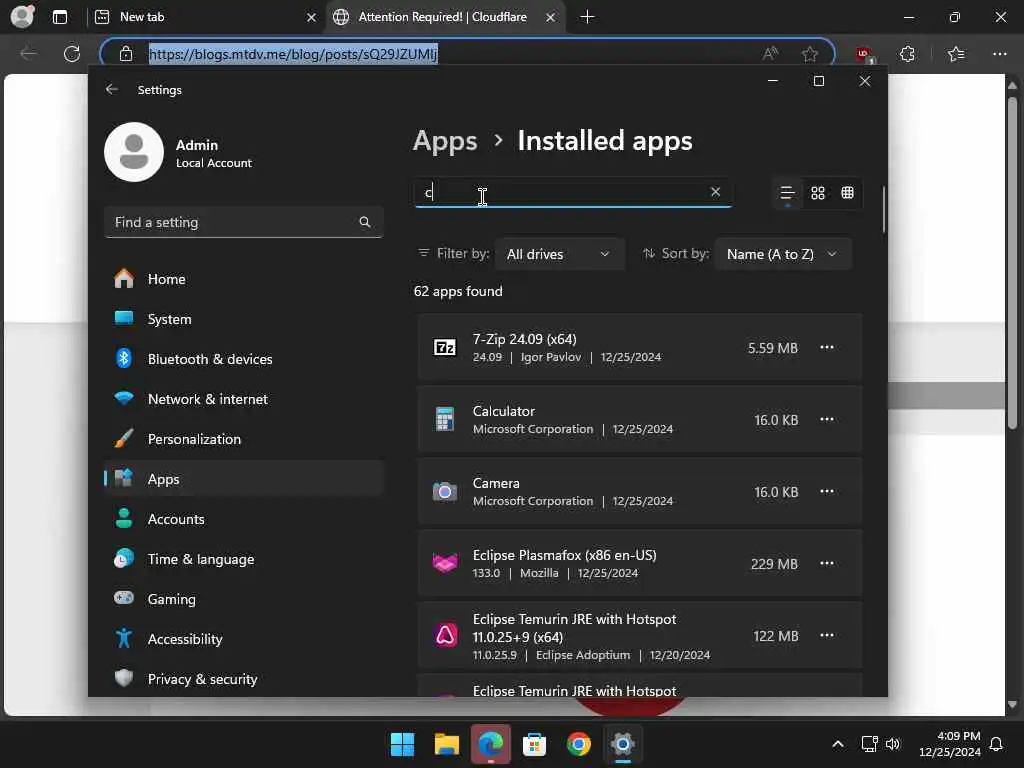The image size is (1024, 768).
Task: Open more options for Eclipse Plasmafox
Action: (827, 563)
